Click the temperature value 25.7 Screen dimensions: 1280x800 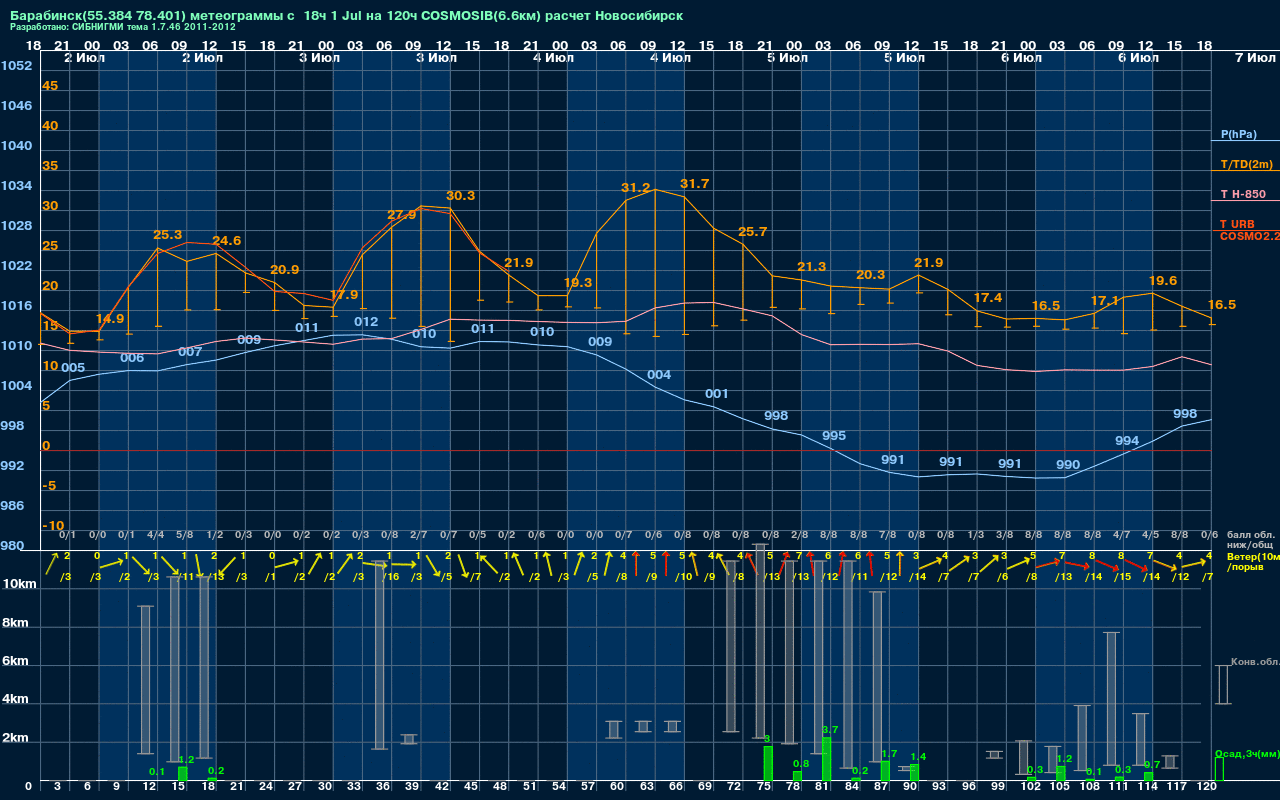[752, 232]
